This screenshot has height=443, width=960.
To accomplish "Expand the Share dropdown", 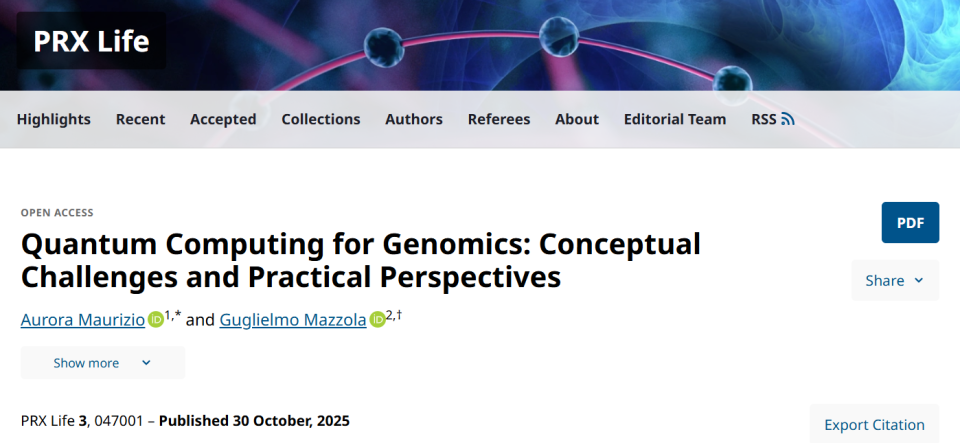I will click(x=895, y=280).
